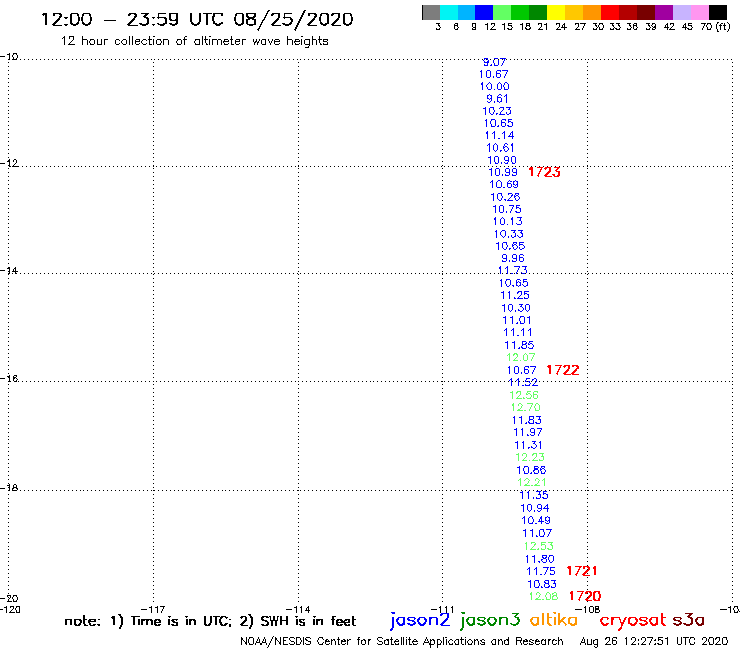Click the 11.25 wave height reading

click(515, 295)
